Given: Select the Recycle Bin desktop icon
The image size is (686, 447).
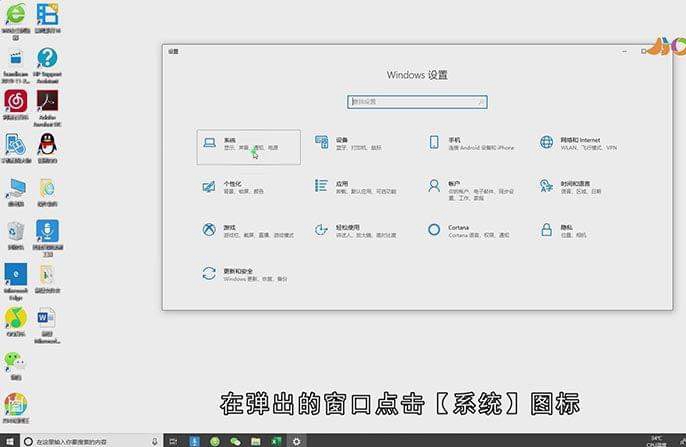Looking at the screenshot, I should coord(16,236).
